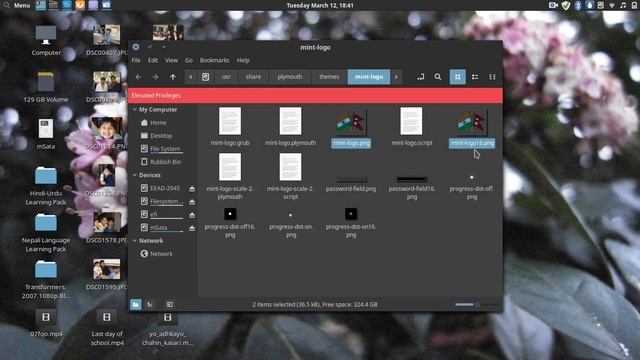Collapse the Network section
The width and height of the screenshot is (640, 360).
pyautogui.click(x=135, y=241)
